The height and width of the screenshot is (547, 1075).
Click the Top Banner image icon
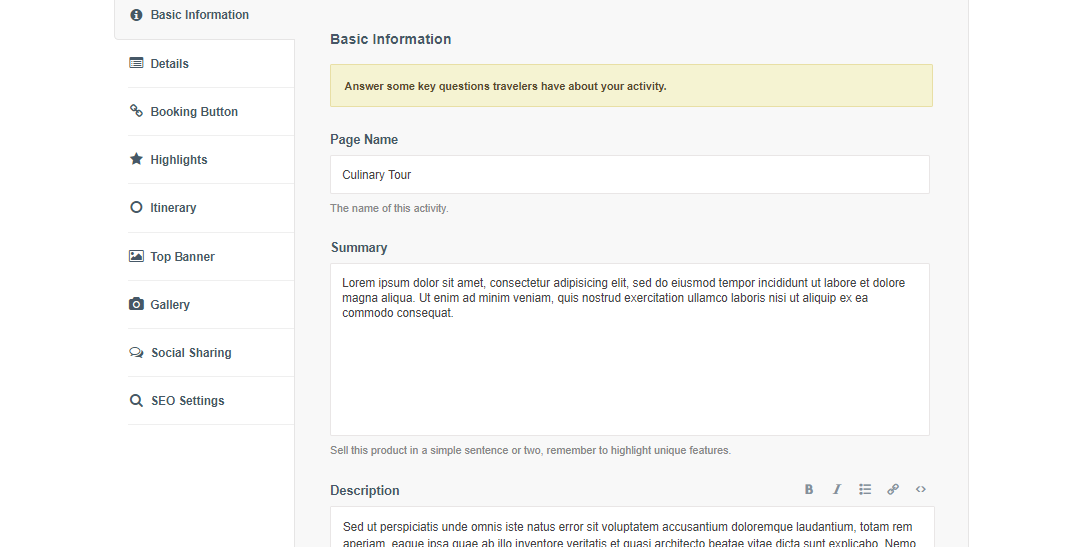tap(136, 256)
